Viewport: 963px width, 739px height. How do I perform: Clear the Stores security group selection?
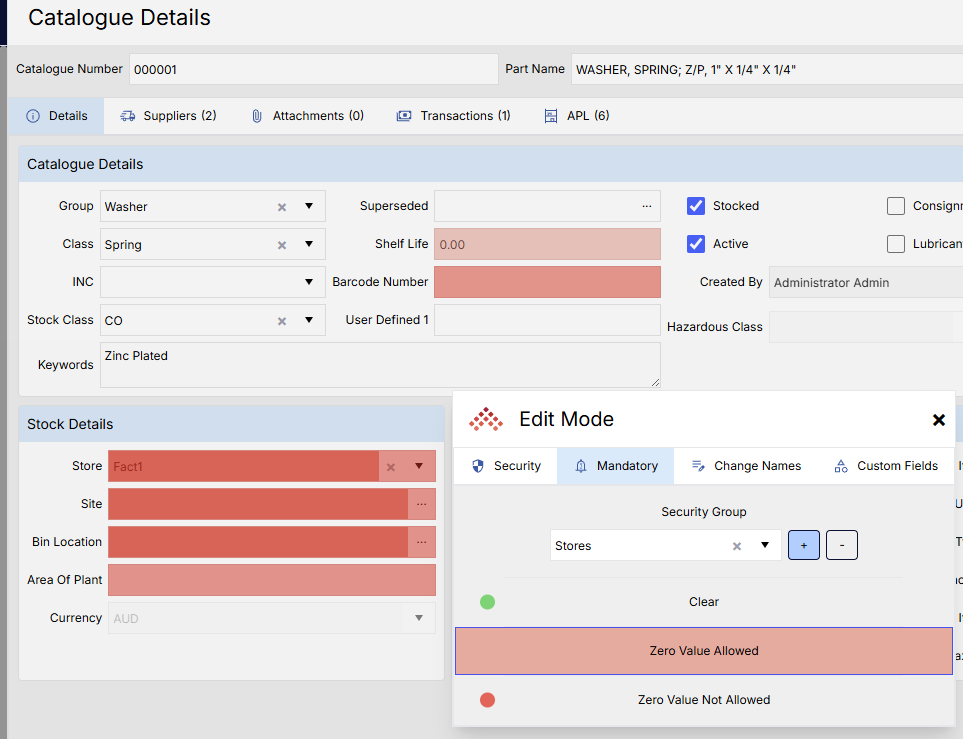click(737, 546)
